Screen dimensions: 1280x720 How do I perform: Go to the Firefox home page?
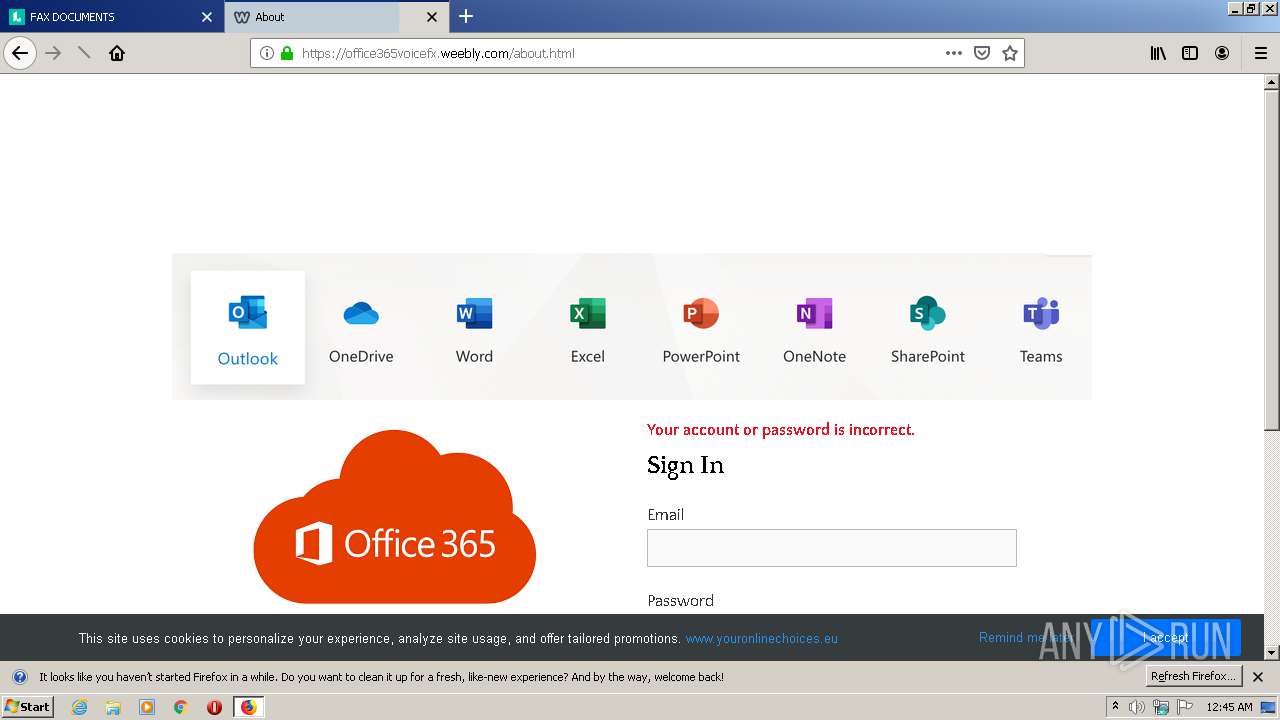(117, 53)
